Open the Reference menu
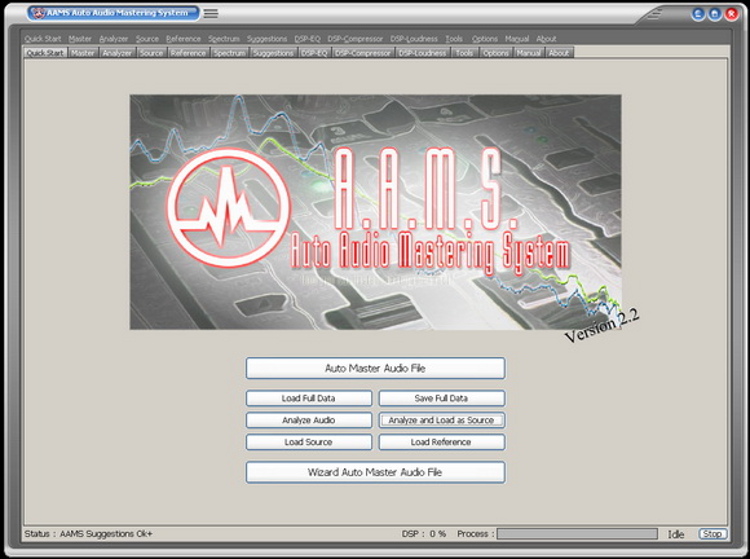The height and width of the screenshot is (559, 750). pos(184,39)
